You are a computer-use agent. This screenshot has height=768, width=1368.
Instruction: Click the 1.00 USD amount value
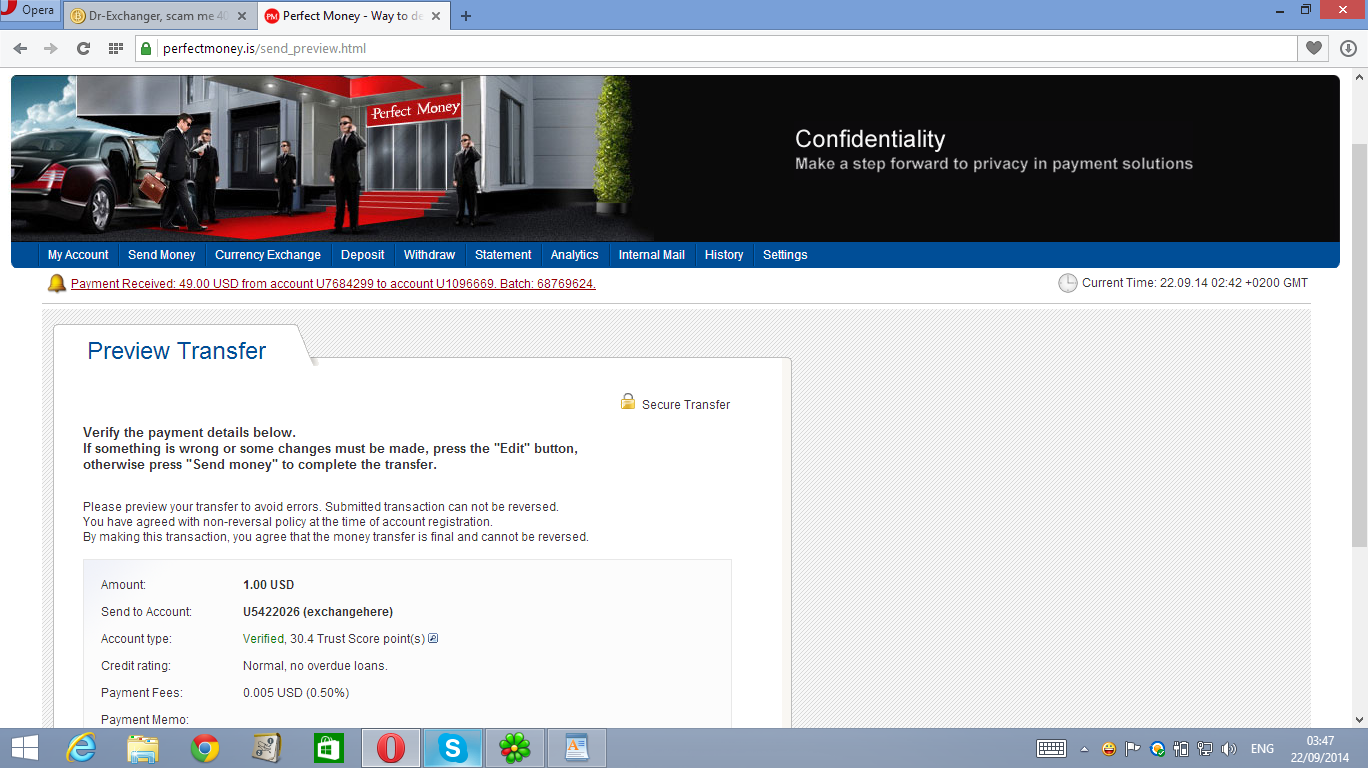click(x=268, y=584)
